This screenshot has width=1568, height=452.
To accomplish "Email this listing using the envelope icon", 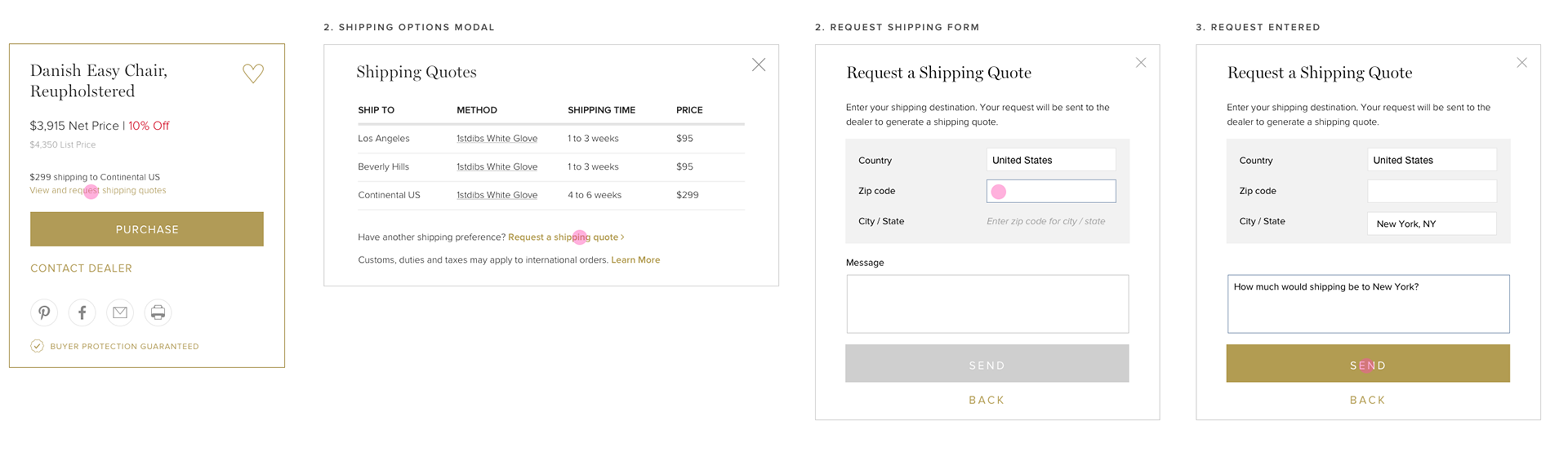I will click(120, 312).
